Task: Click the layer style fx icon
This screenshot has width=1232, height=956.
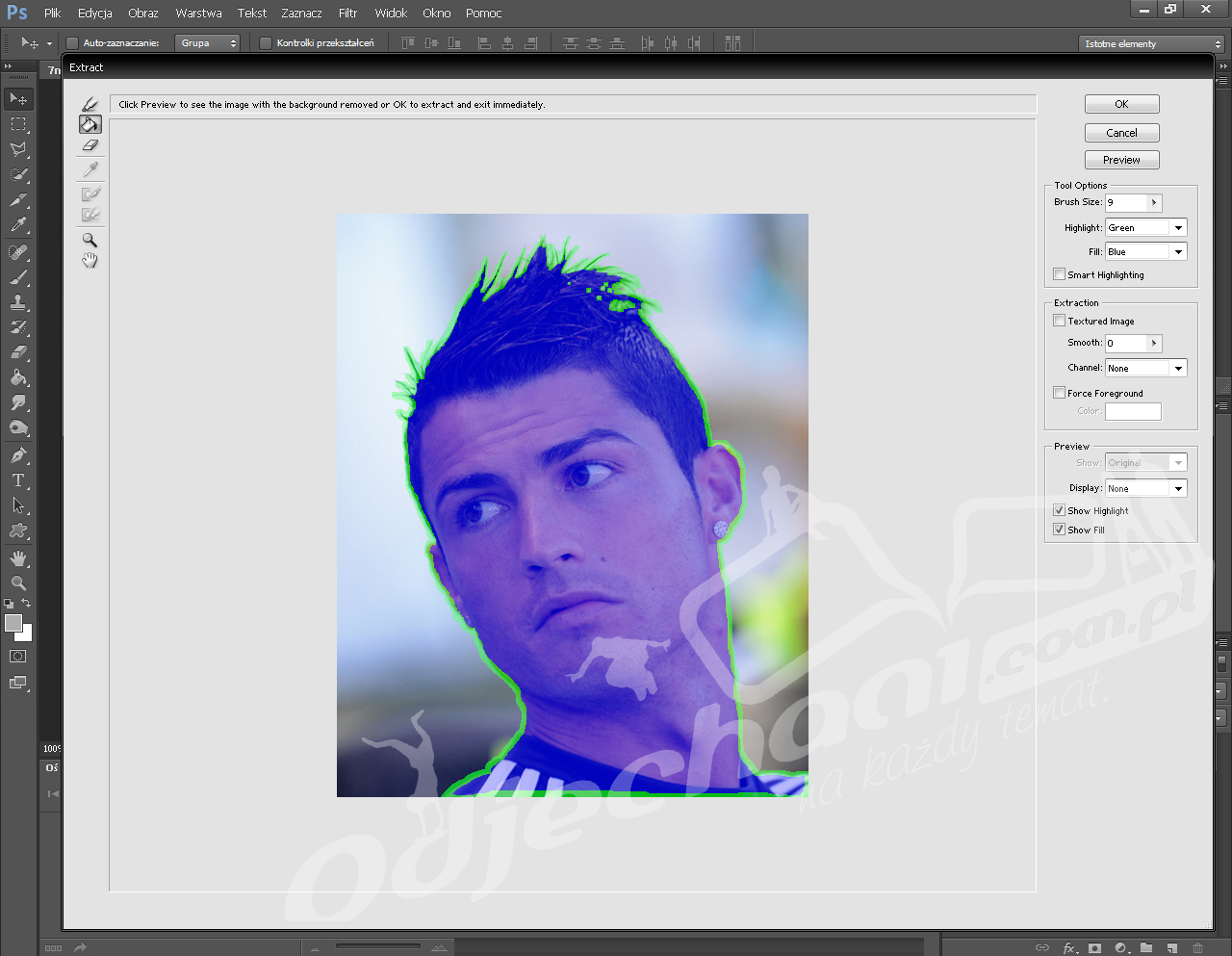Action: [x=1069, y=948]
